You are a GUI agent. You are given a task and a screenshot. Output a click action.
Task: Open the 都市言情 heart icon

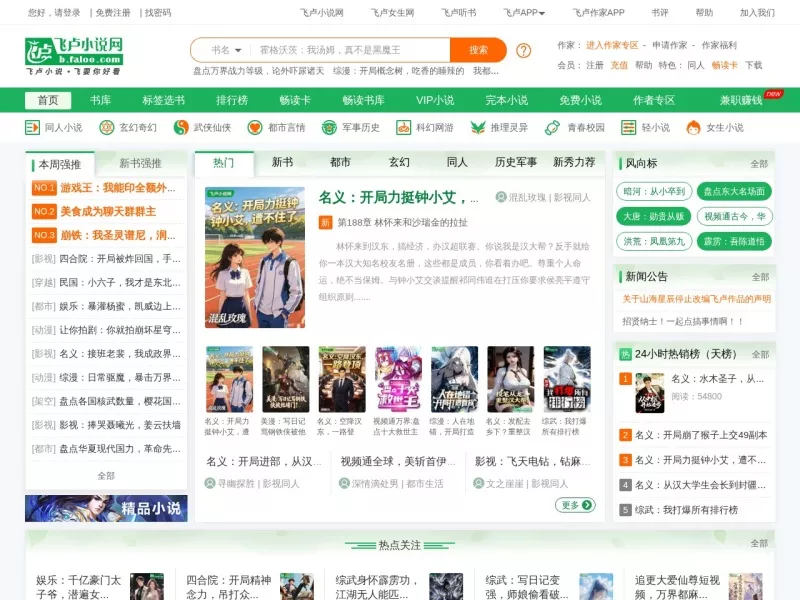click(255, 127)
